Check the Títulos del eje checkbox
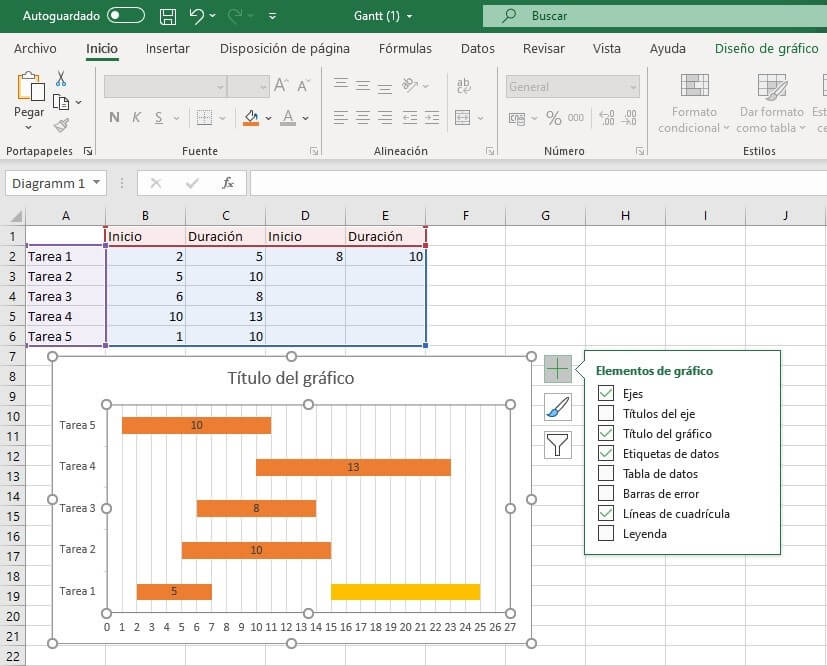This screenshot has height=666, width=827. 606,413
